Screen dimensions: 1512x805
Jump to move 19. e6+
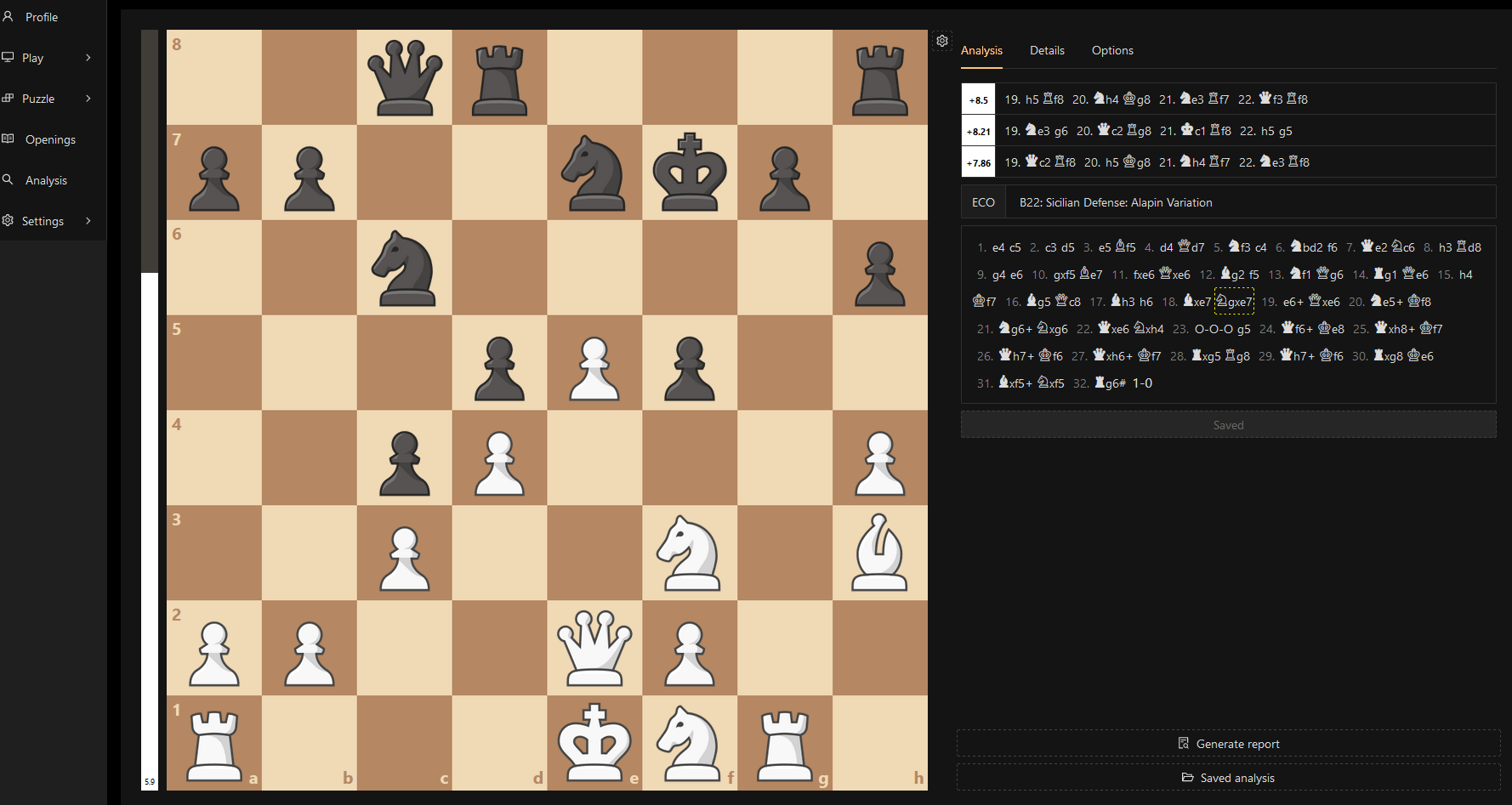[x=1293, y=302]
